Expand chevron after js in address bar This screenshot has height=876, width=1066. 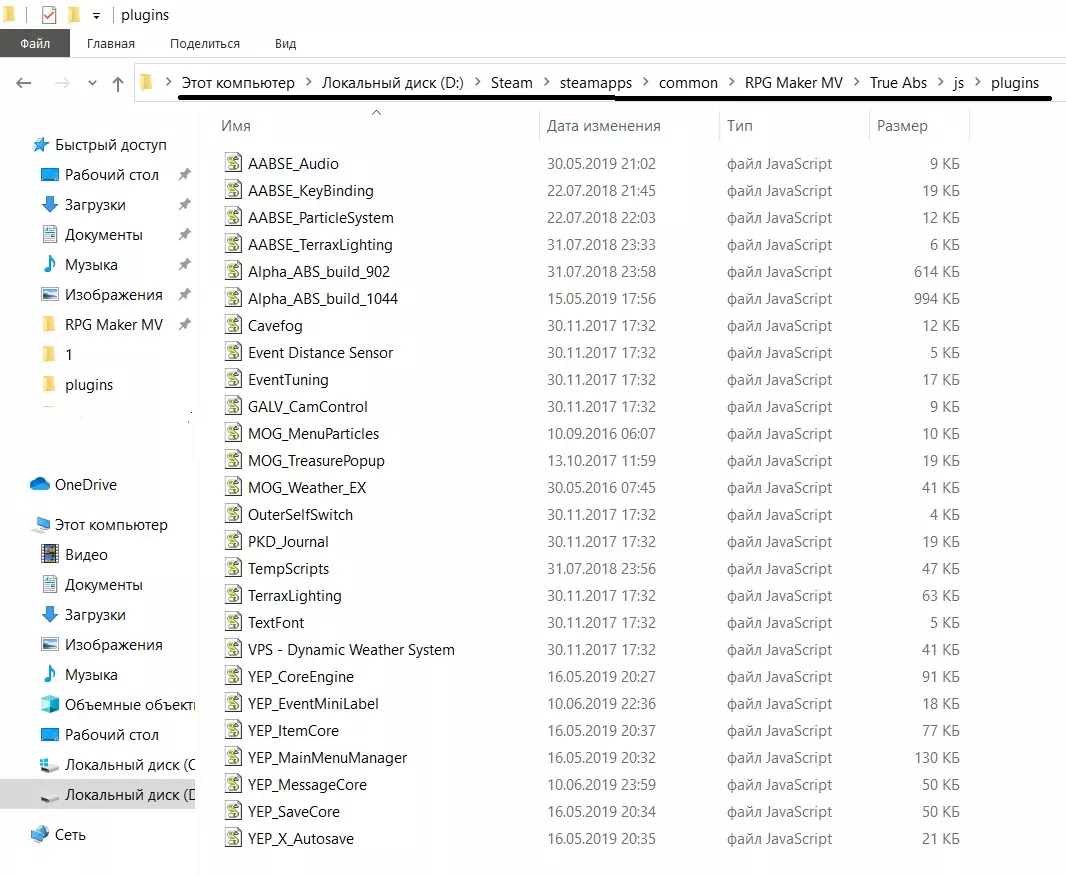[978, 82]
